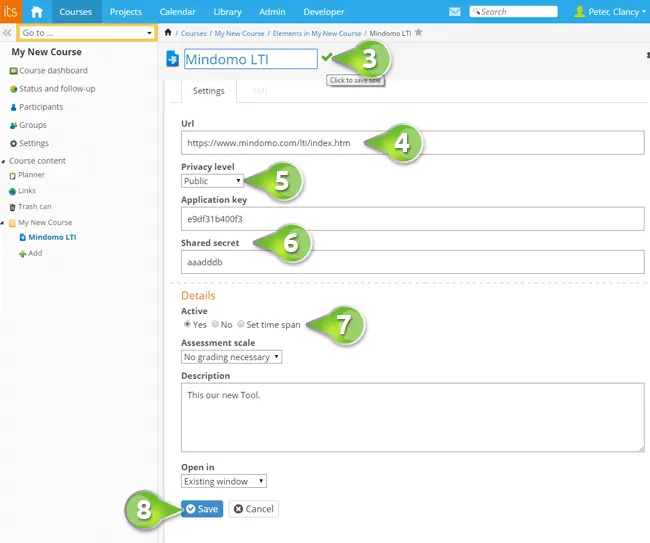Open the Assessment scale dropdown
Screen dimensions: 650x543
click(x=231, y=357)
